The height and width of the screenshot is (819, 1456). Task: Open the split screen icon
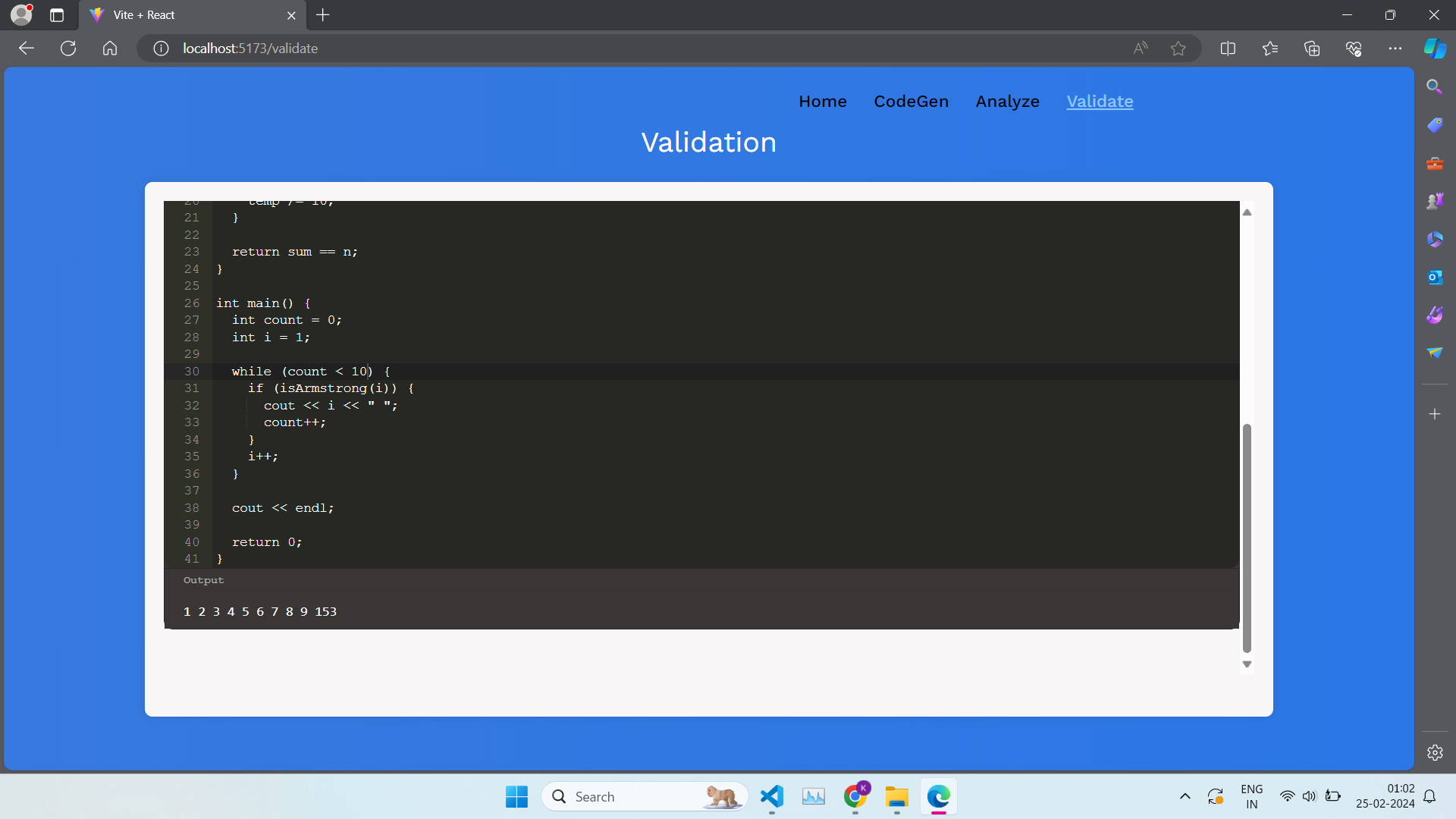(1228, 49)
